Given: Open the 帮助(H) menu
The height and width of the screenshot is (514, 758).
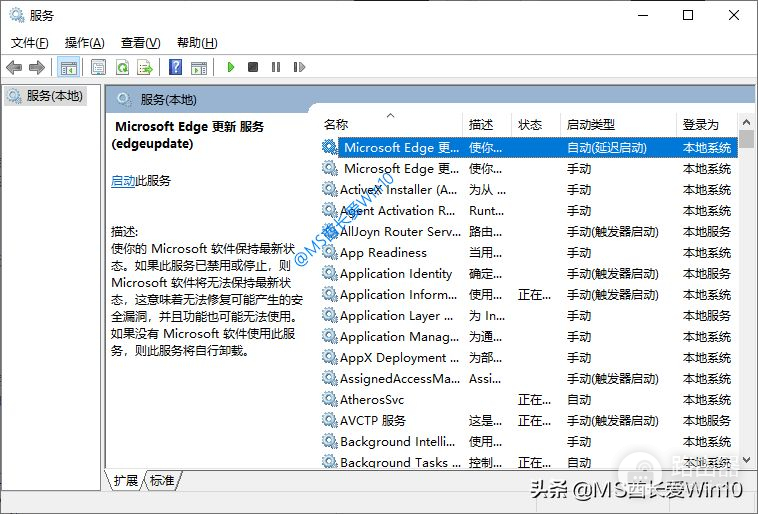Looking at the screenshot, I should [197, 43].
